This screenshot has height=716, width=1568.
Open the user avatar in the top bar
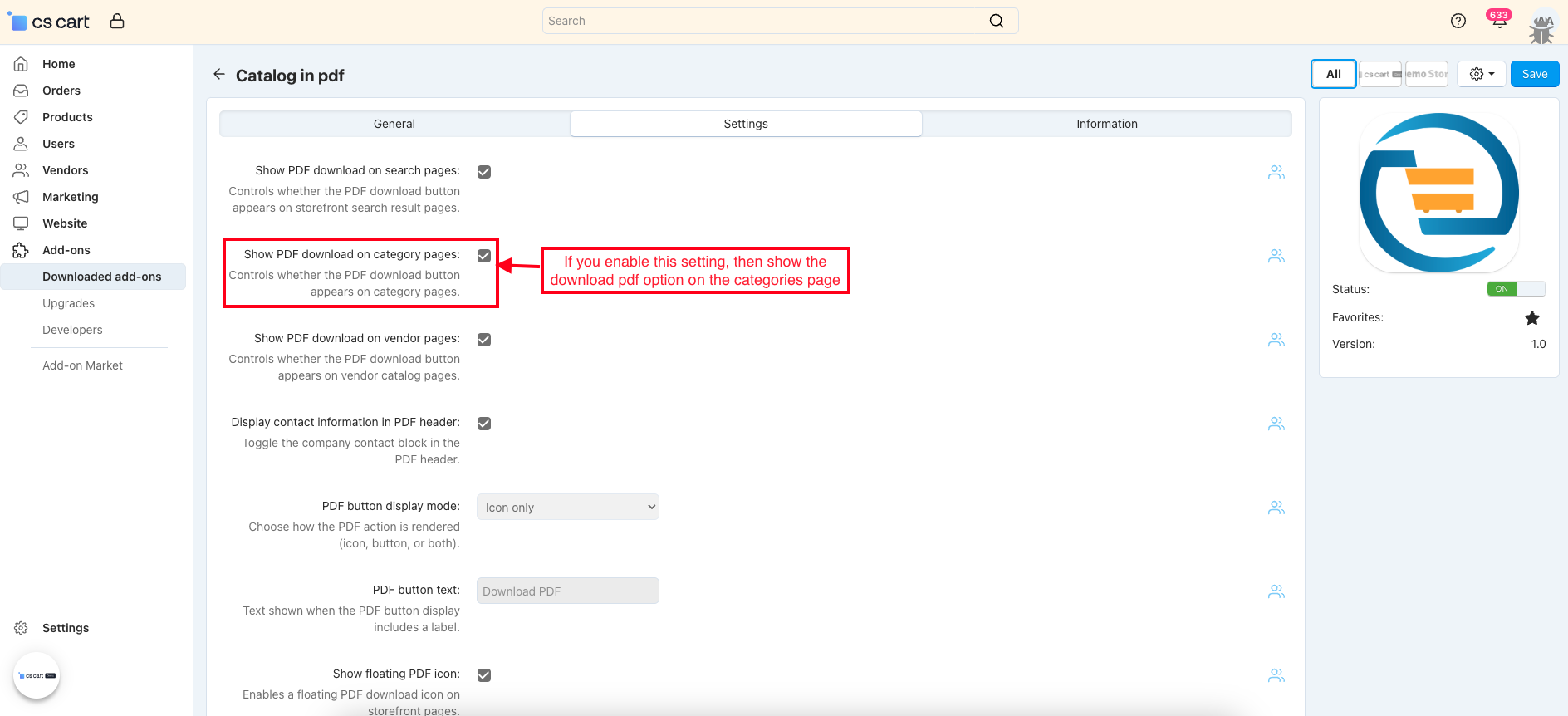pyautogui.click(x=1541, y=27)
